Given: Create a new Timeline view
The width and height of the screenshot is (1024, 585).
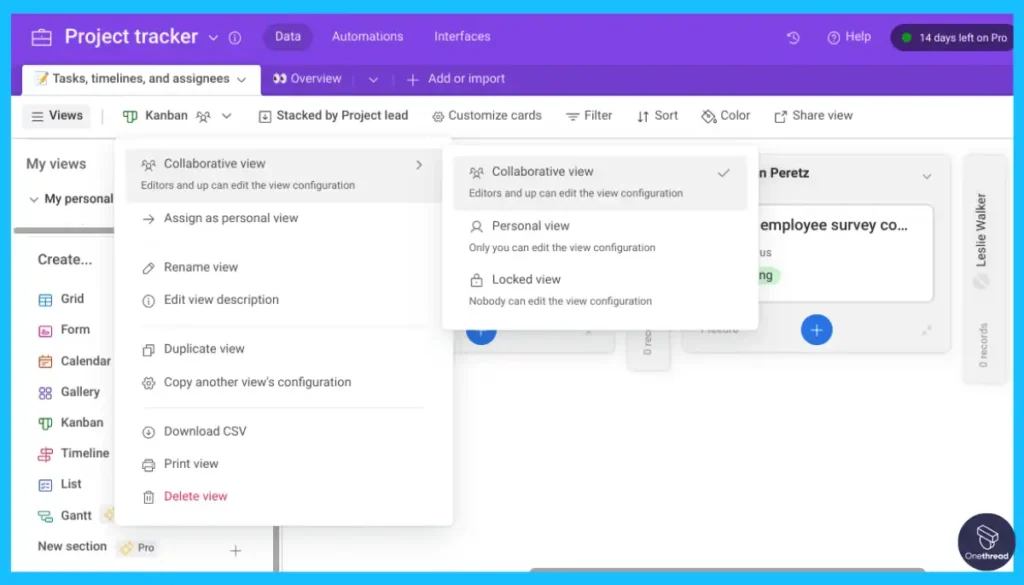Looking at the screenshot, I should pos(73,453).
